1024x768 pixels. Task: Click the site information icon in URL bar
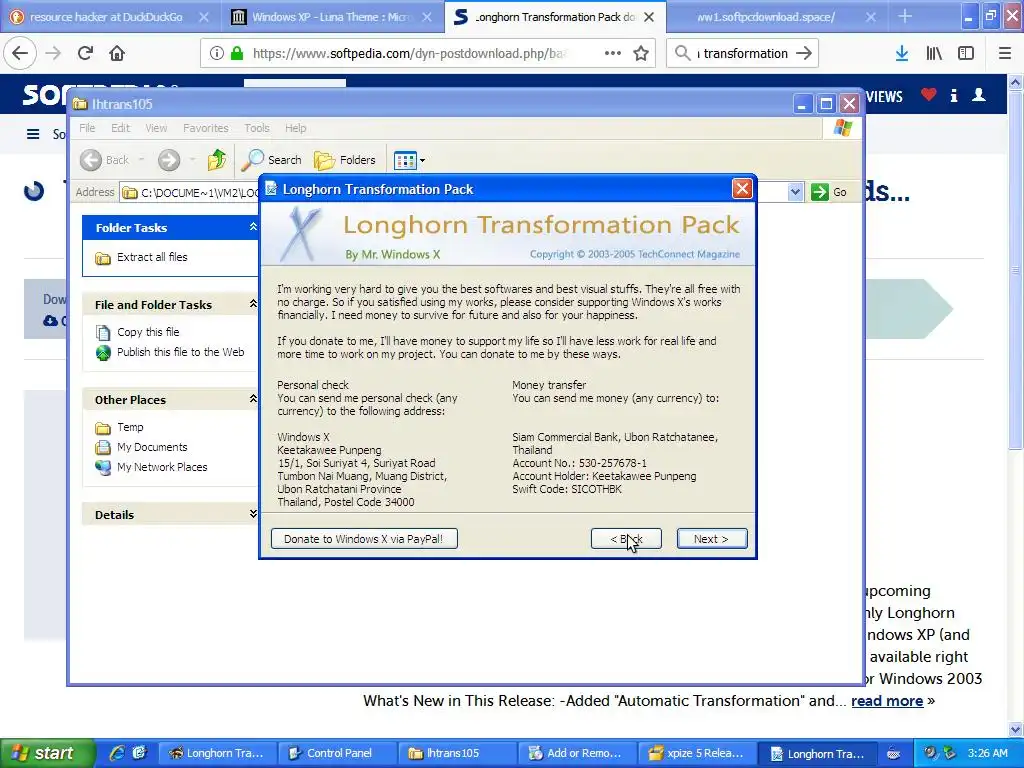(216, 53)
